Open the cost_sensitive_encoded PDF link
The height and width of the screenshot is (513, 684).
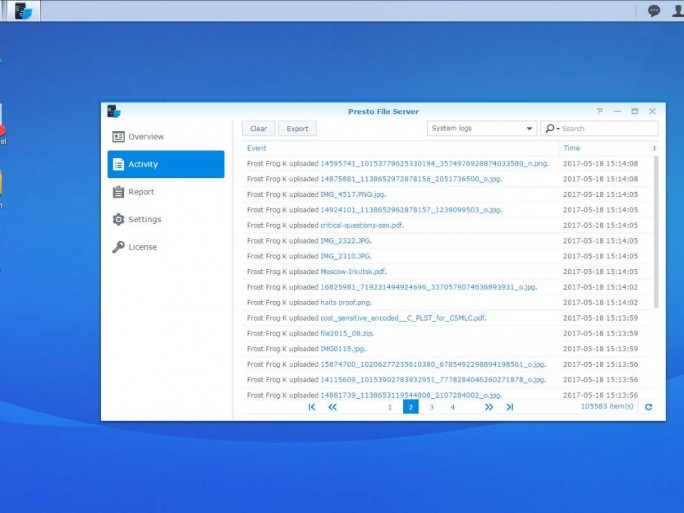click(403, 318)
